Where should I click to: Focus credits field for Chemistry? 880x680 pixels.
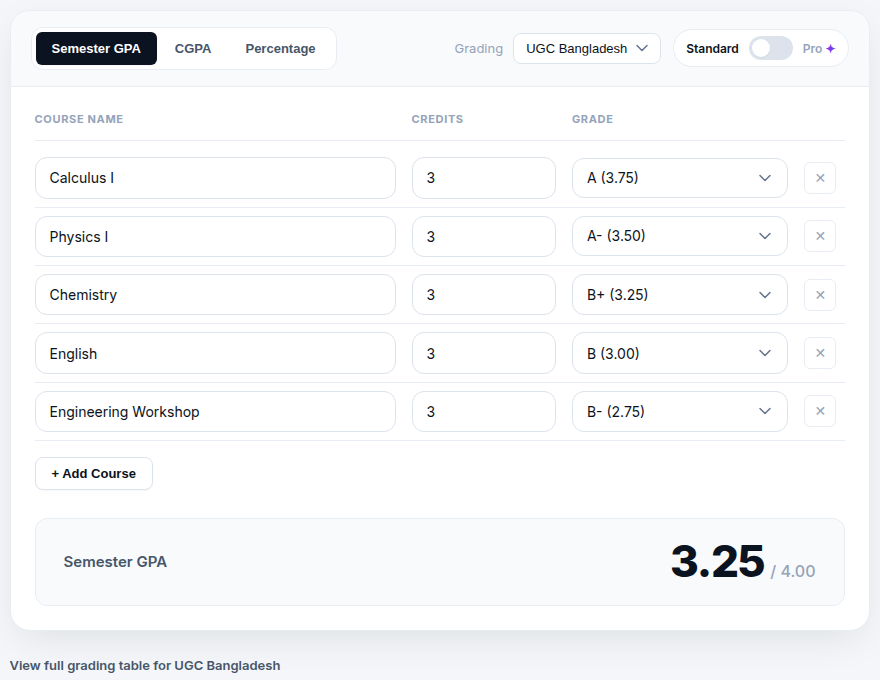pos(484,295)
